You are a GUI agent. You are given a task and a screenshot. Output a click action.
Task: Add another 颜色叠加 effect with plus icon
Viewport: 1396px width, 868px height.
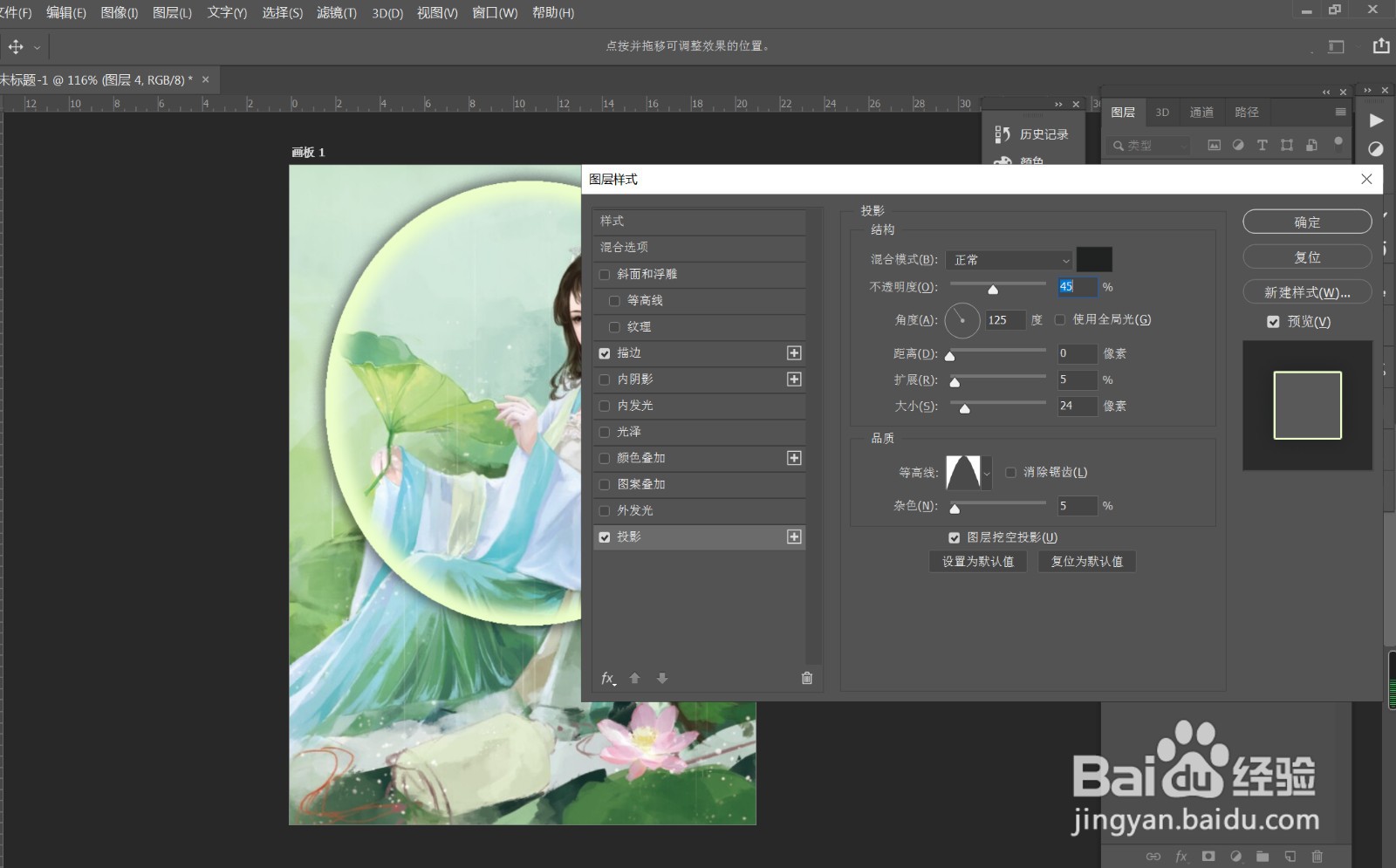794,458
